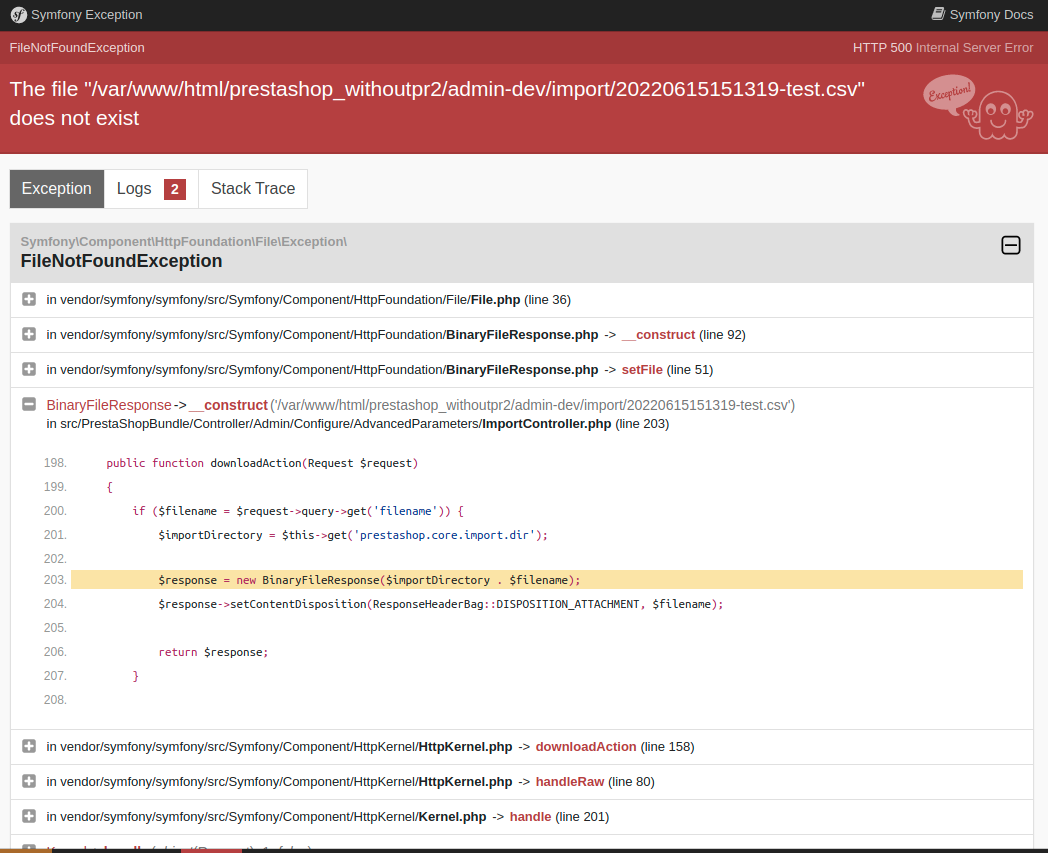Switch to the Logs tab

point(135,188)
